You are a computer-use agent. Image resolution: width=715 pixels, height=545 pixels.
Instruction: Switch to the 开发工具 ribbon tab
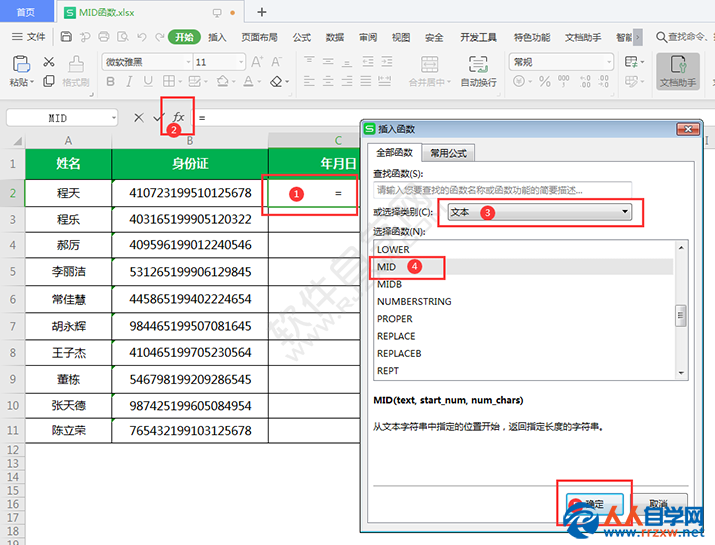pos(478,37)
